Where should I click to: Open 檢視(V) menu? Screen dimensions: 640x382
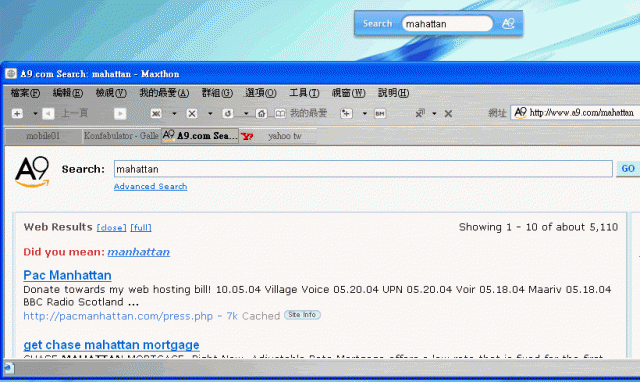111,93
